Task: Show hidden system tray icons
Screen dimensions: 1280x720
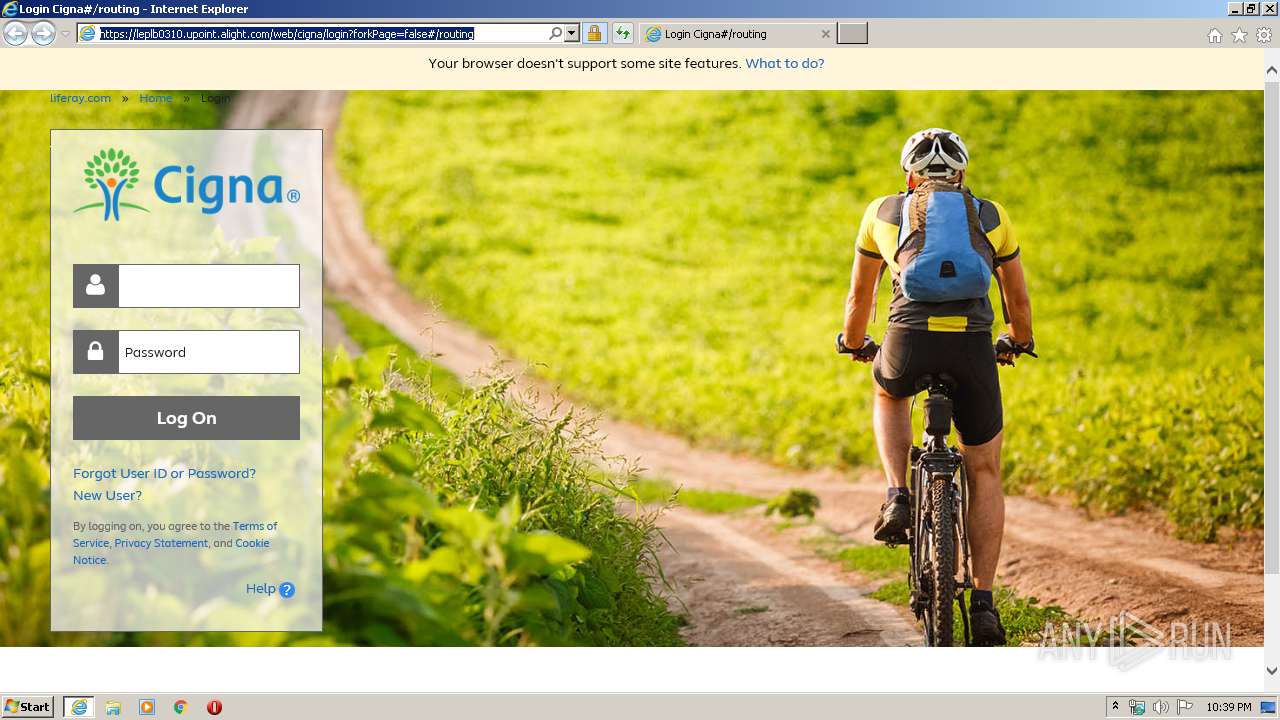Action: (1116, 707)
